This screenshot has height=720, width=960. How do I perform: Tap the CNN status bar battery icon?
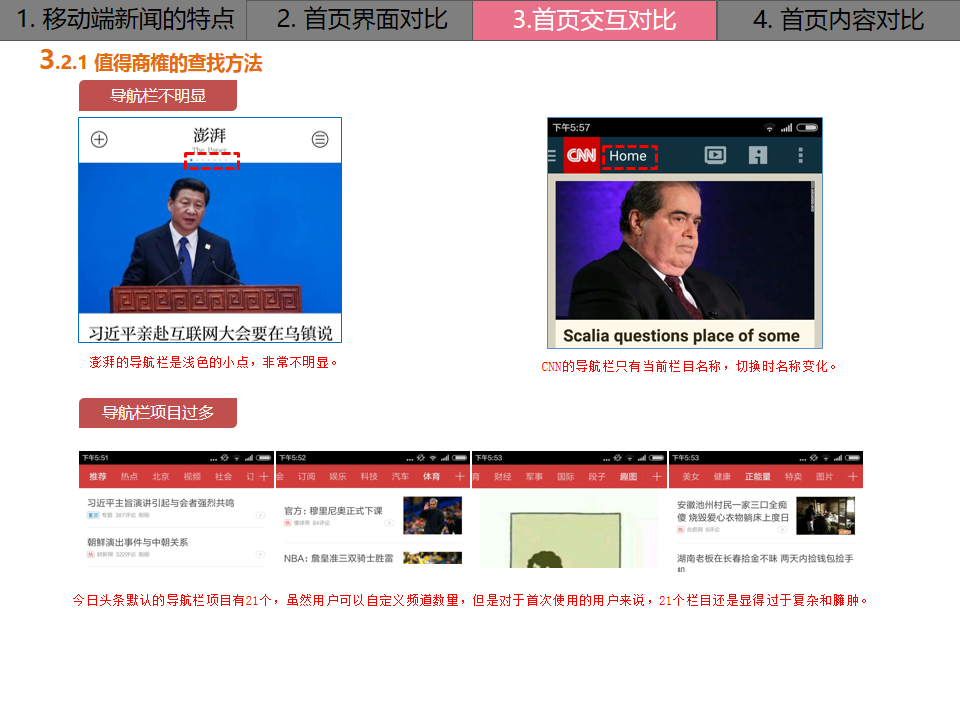[807, 128]
